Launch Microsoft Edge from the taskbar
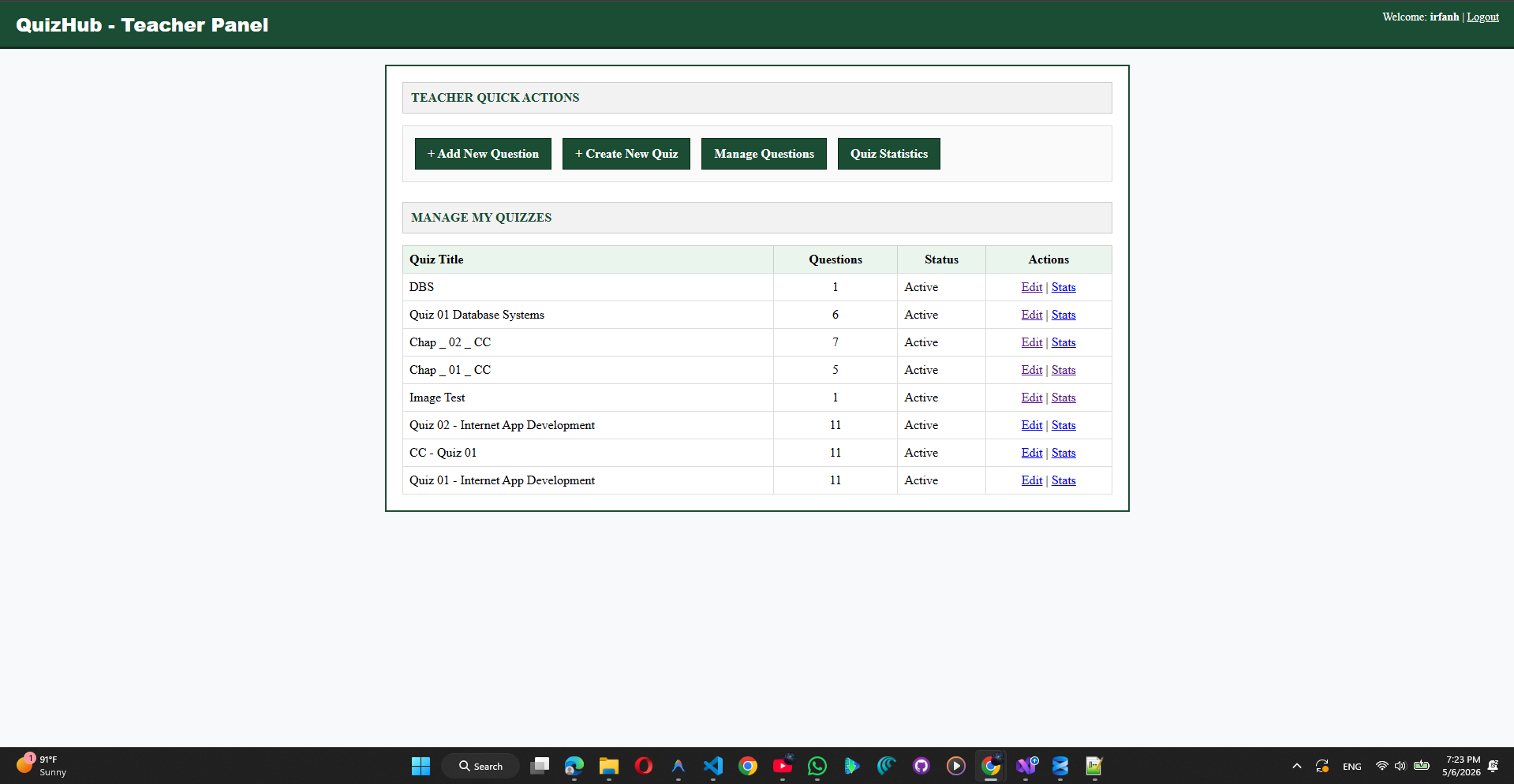This screenshot has width=1514, height=784. point(574,766)
